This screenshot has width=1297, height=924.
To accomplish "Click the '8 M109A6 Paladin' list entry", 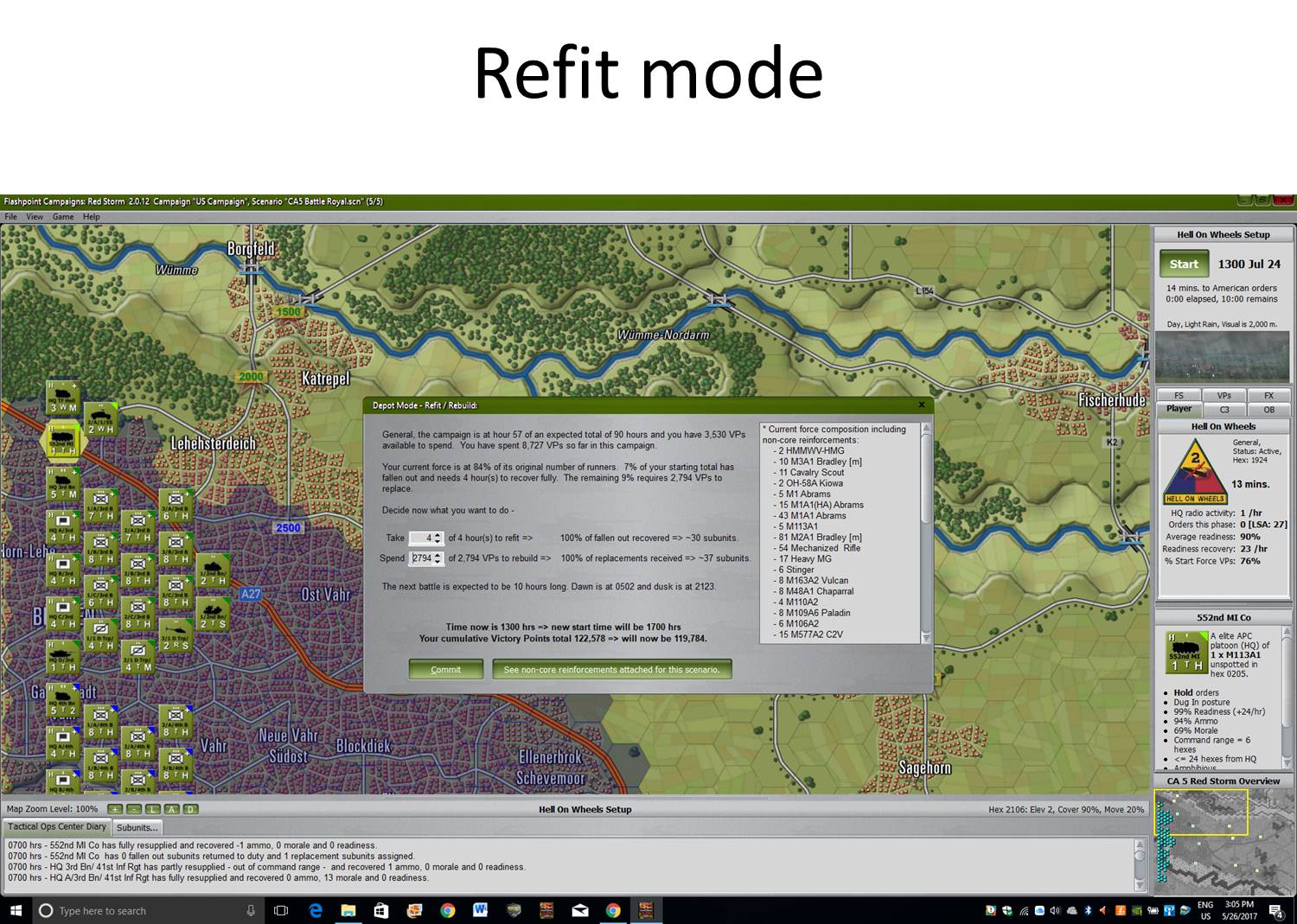I will (x=814, y=613).
